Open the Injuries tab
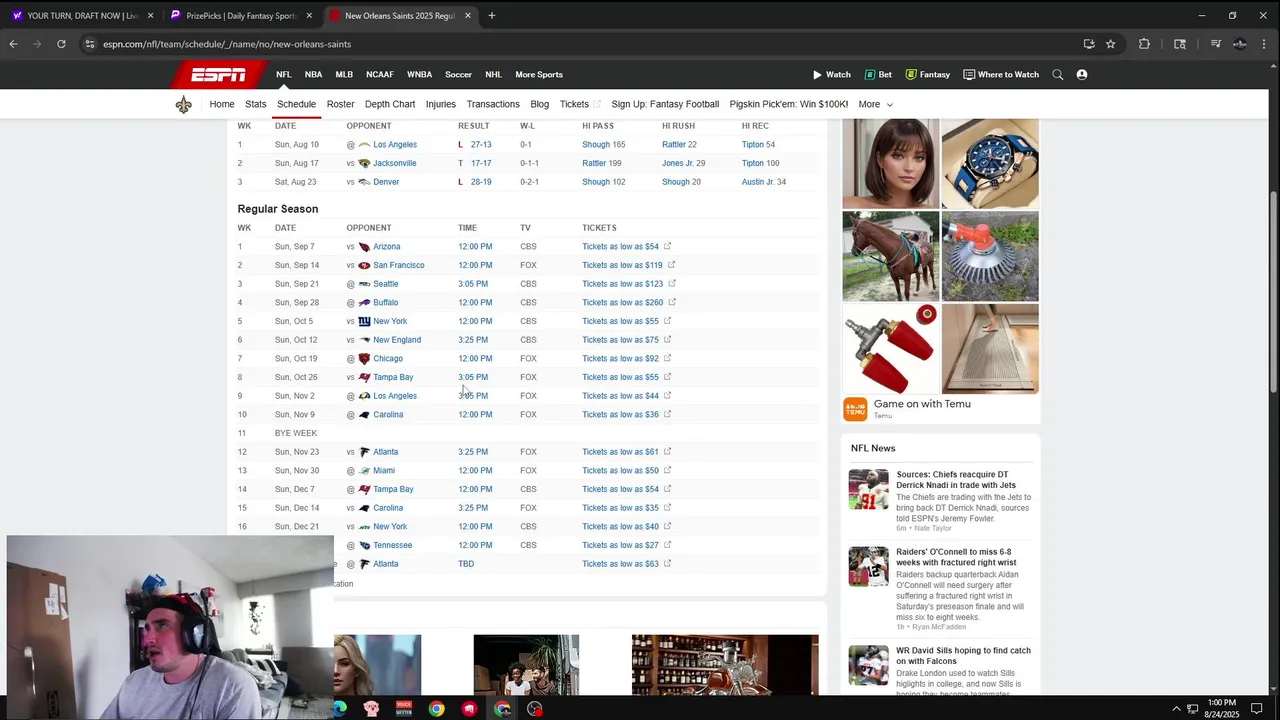The width and height of the screenshot is (1280, 720). coord(440,104)
